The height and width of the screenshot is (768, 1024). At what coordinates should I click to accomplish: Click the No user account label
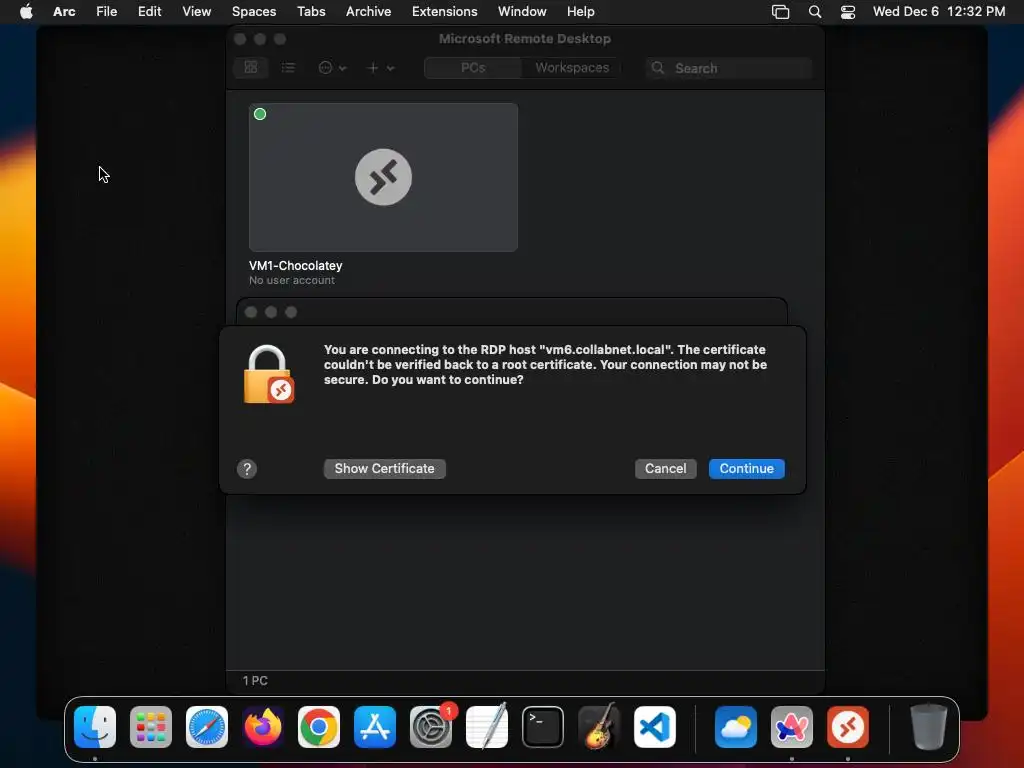pos(292,280)
